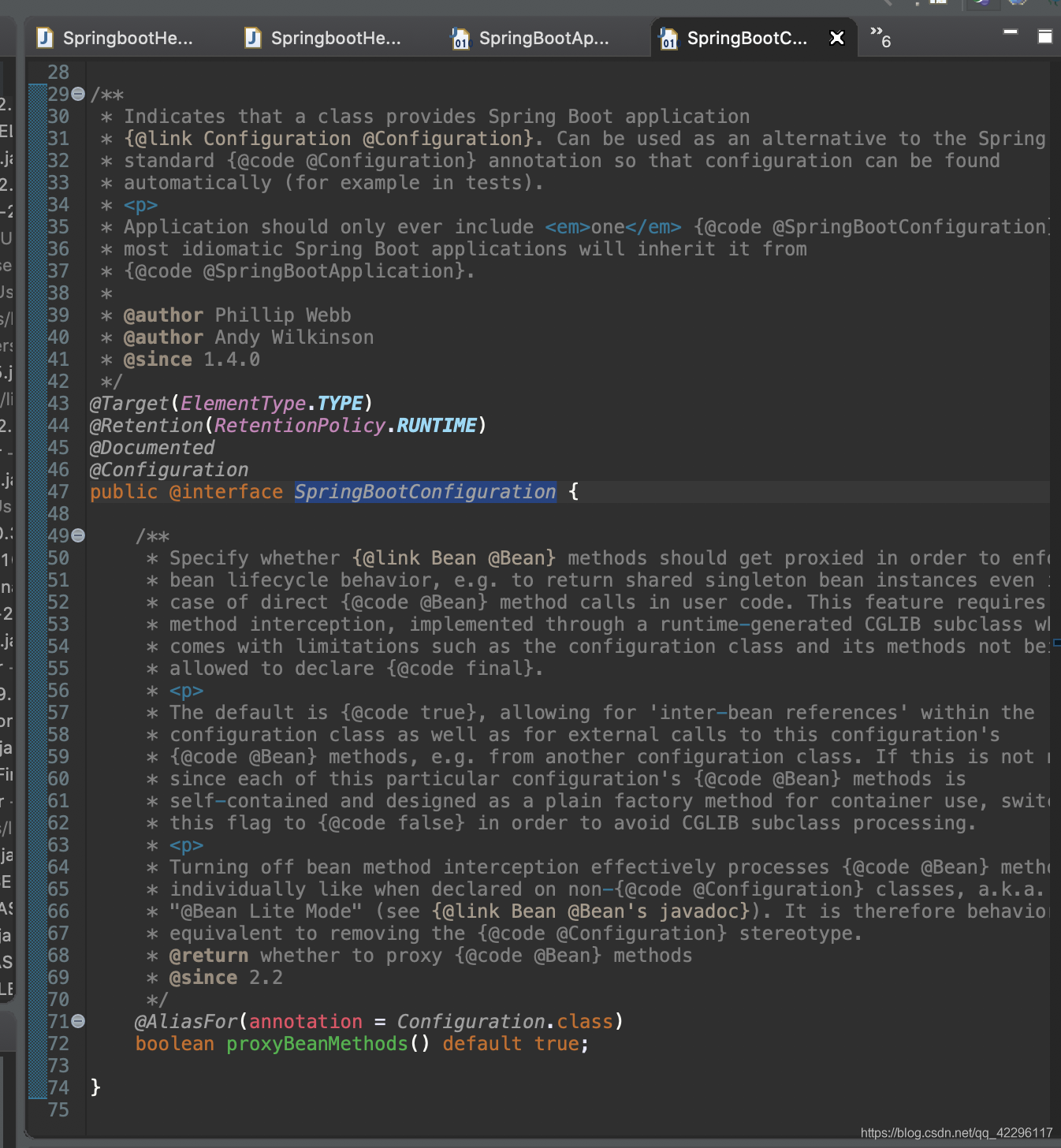Select the SpringBootConfiguration interface name
Viewport: 1061px width, 1148px height.
click(x=425, y=492)
